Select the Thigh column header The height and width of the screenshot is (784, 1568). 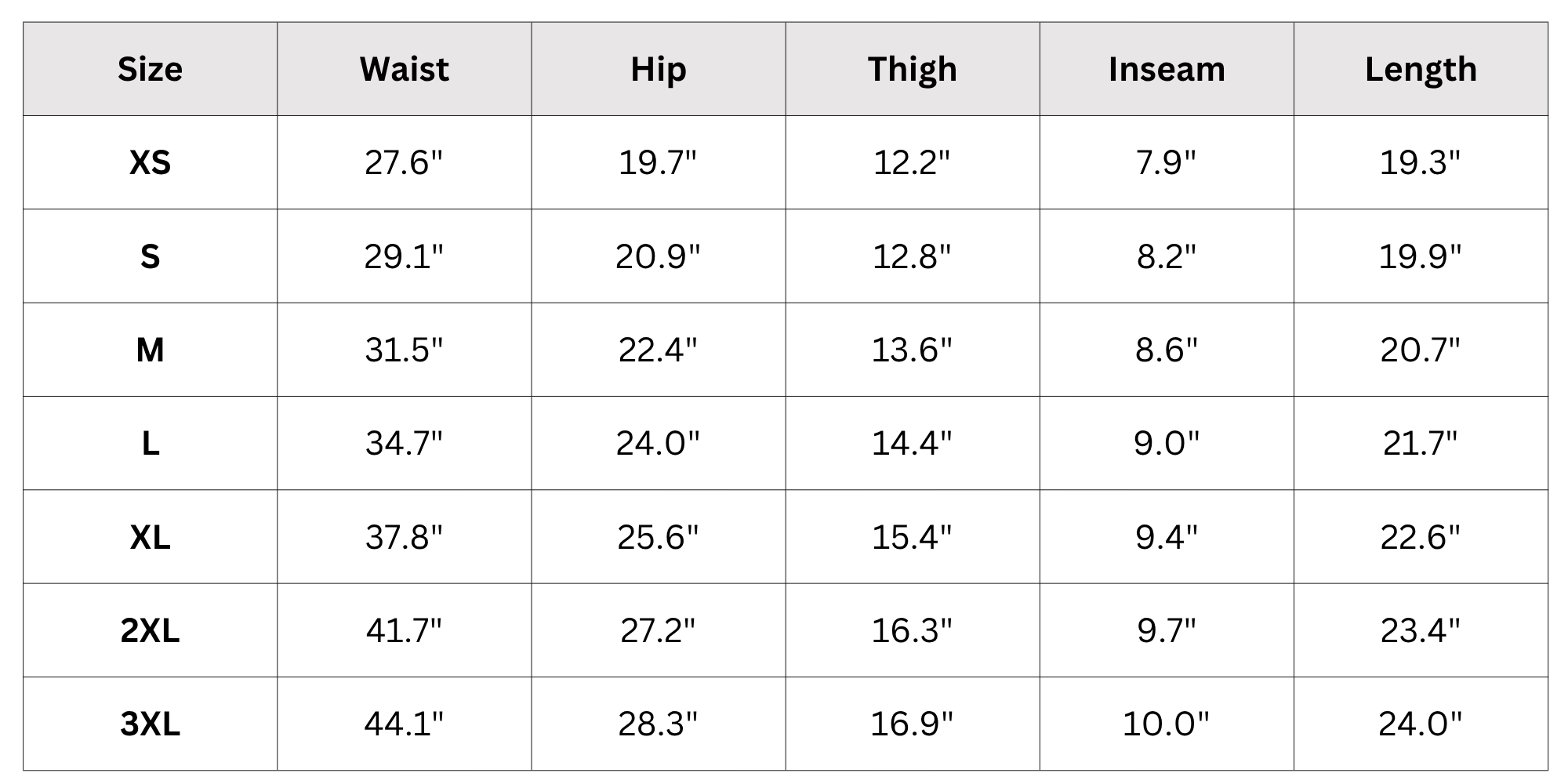pyautogui.click(x=913, y=70)
